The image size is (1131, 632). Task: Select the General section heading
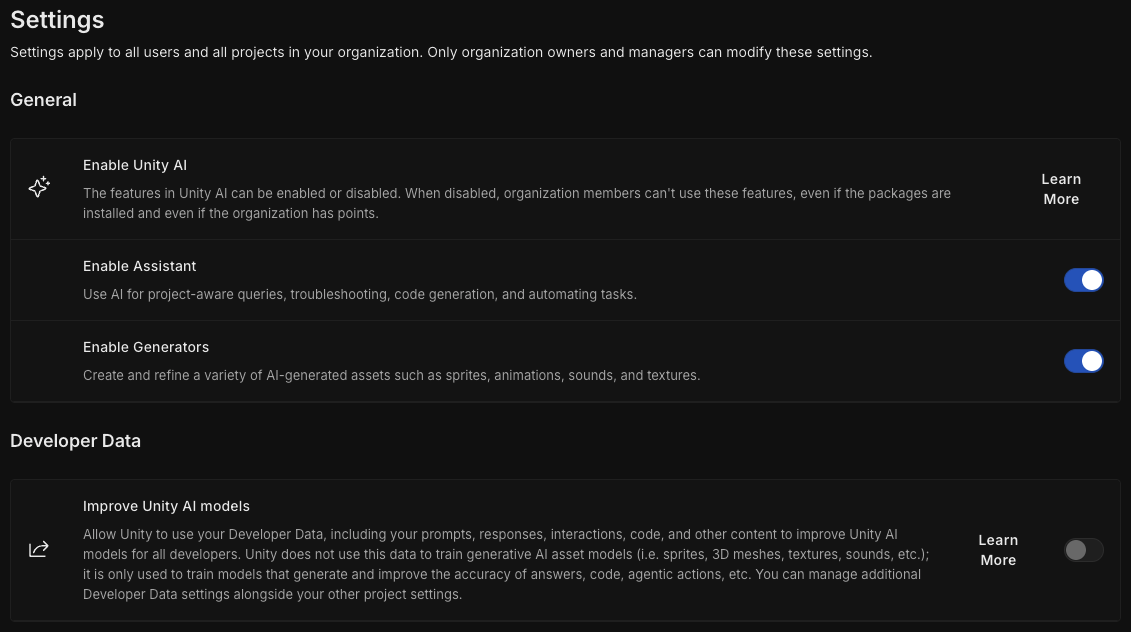pyautogui.click(x=43, y=100)
